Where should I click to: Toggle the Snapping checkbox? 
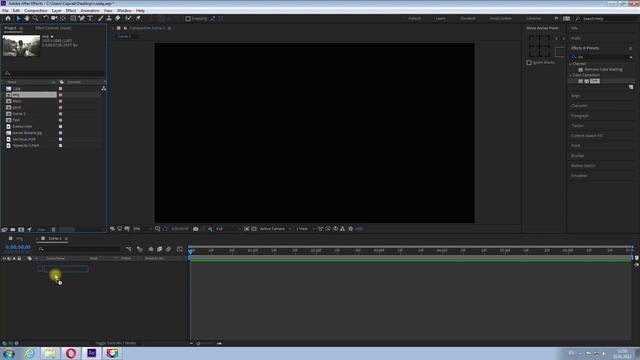[x=188, y=18]
